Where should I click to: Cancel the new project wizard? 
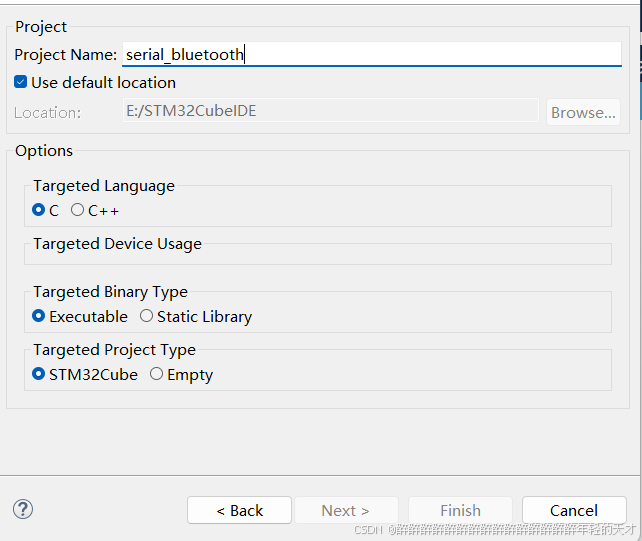[x=574, y=510]
